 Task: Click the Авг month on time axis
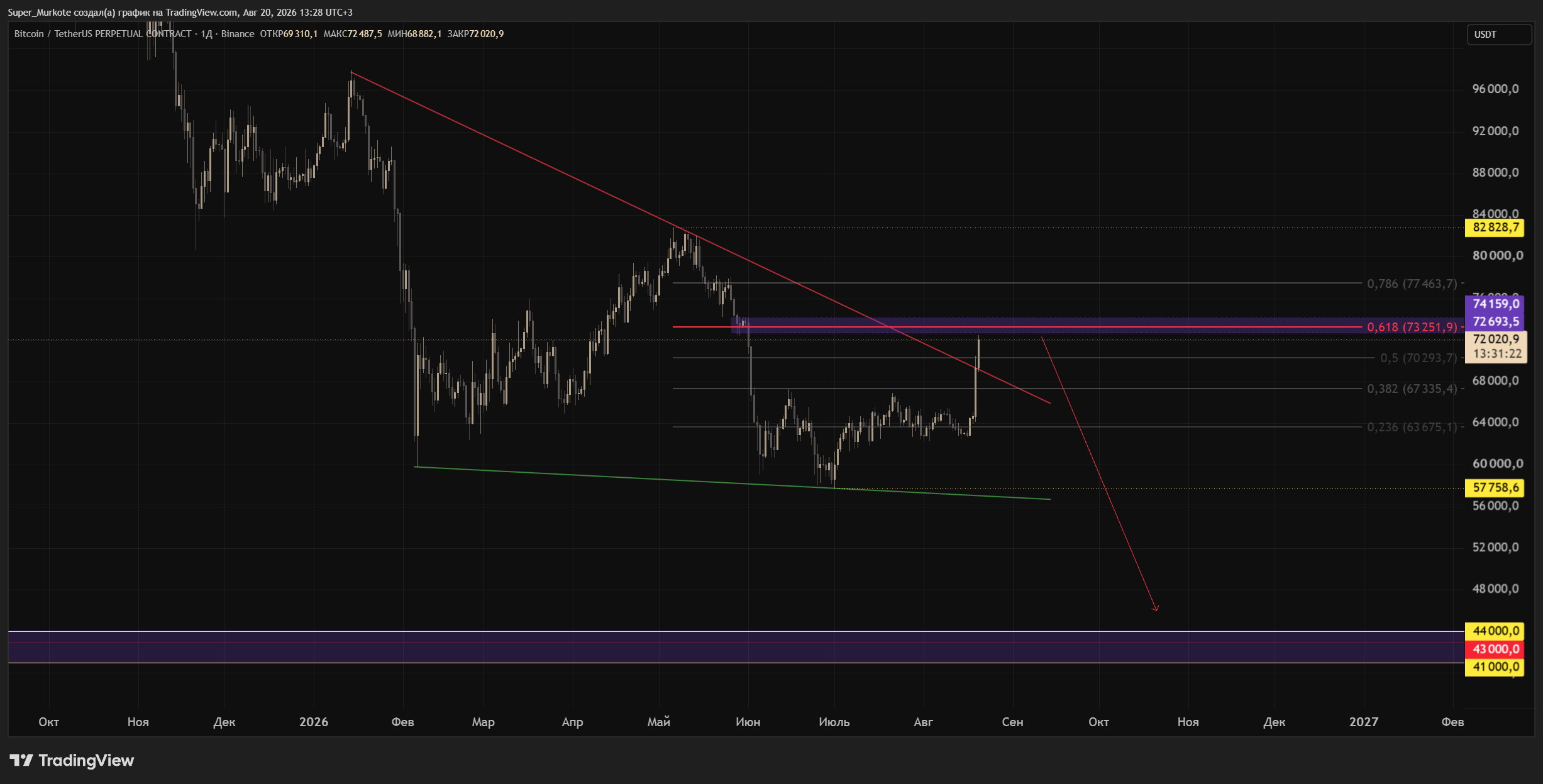click(x=923, y=722)
